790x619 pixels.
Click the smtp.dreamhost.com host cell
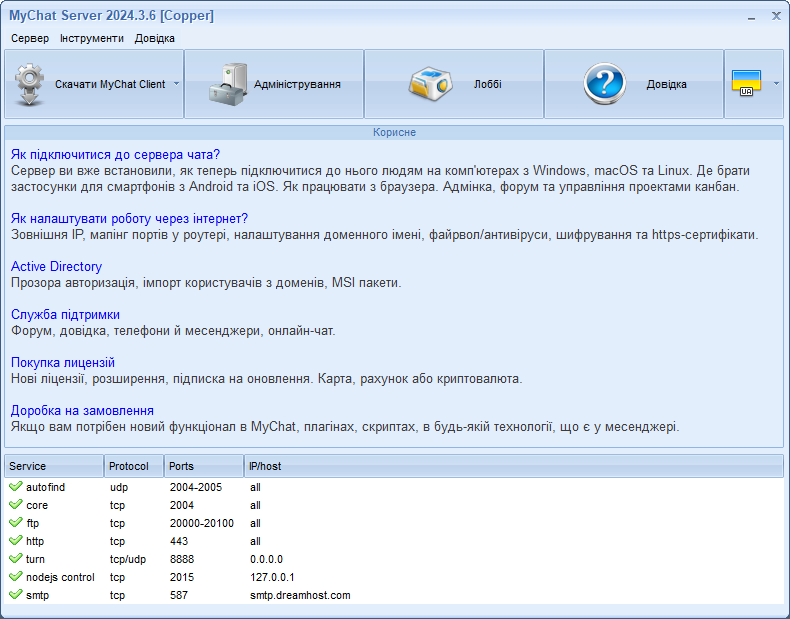[x=300, y=595]
